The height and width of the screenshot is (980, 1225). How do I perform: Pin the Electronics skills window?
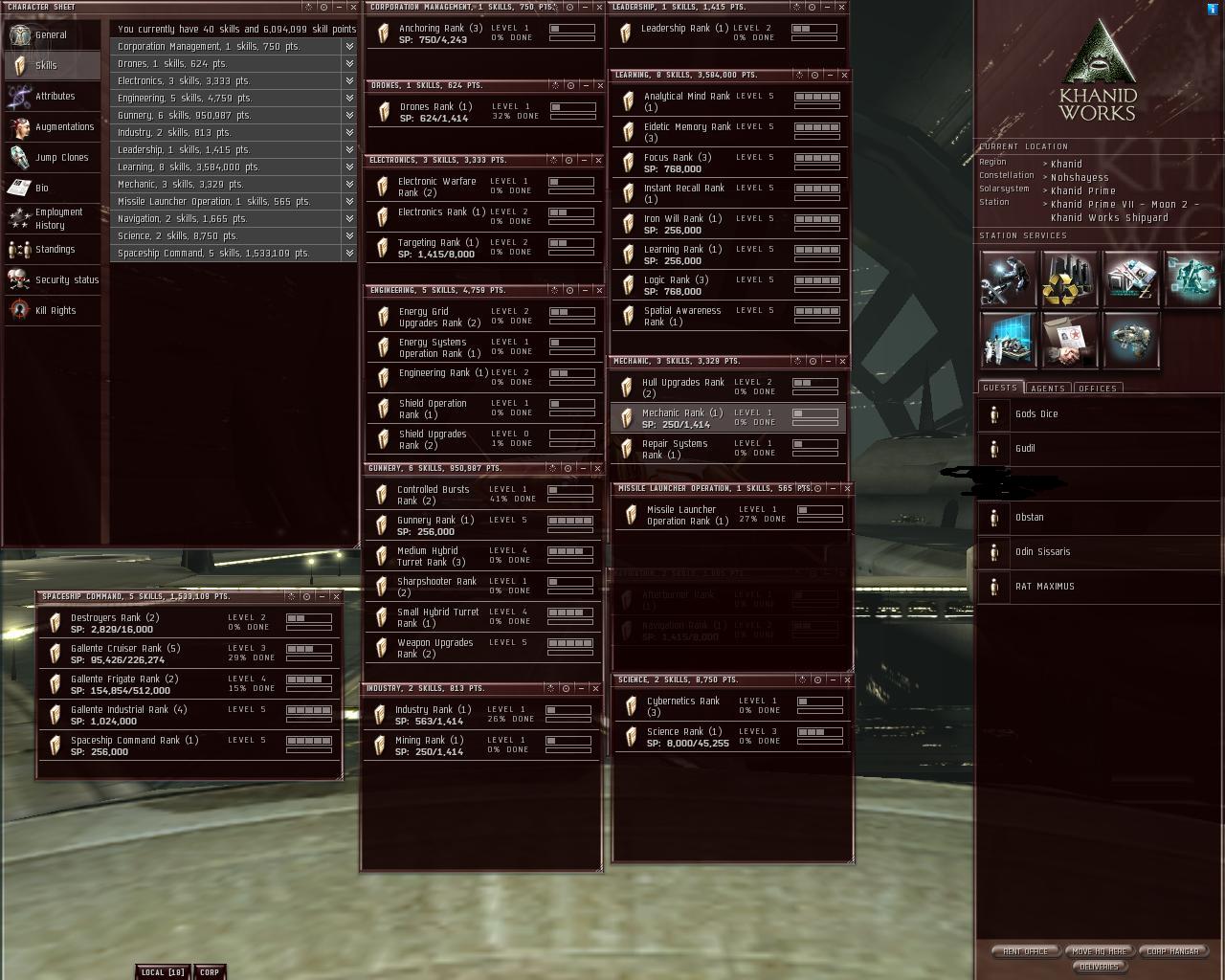569,160
